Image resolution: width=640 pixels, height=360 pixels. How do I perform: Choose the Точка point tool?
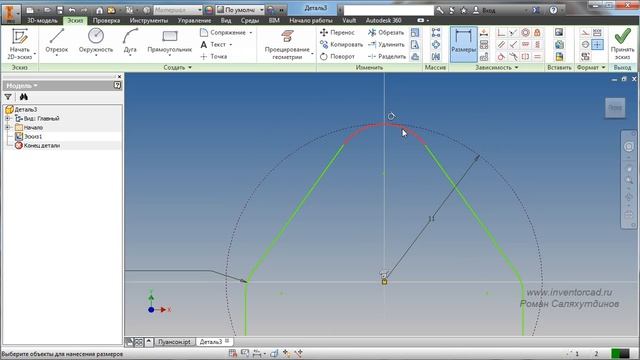pyautogui.click(x=214, y=56)
